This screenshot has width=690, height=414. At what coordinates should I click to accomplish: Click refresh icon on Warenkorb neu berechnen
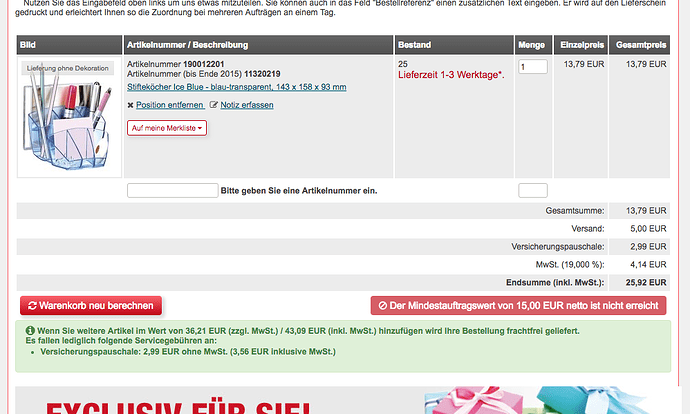(32, 306)
